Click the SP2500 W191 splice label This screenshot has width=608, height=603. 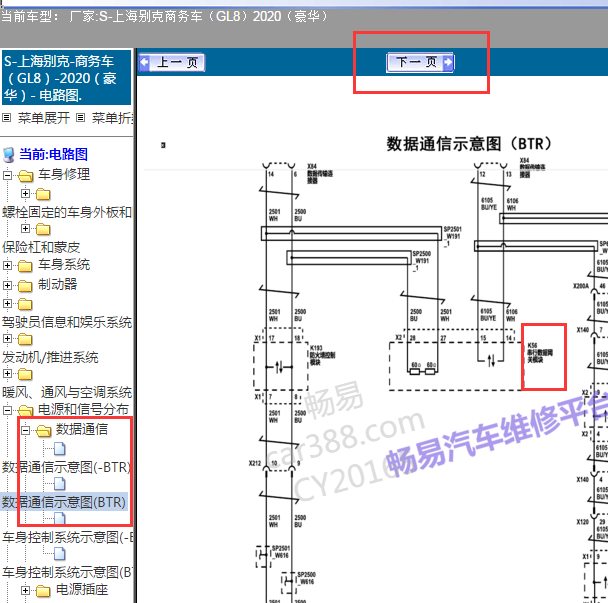click(x=421, y=261)
